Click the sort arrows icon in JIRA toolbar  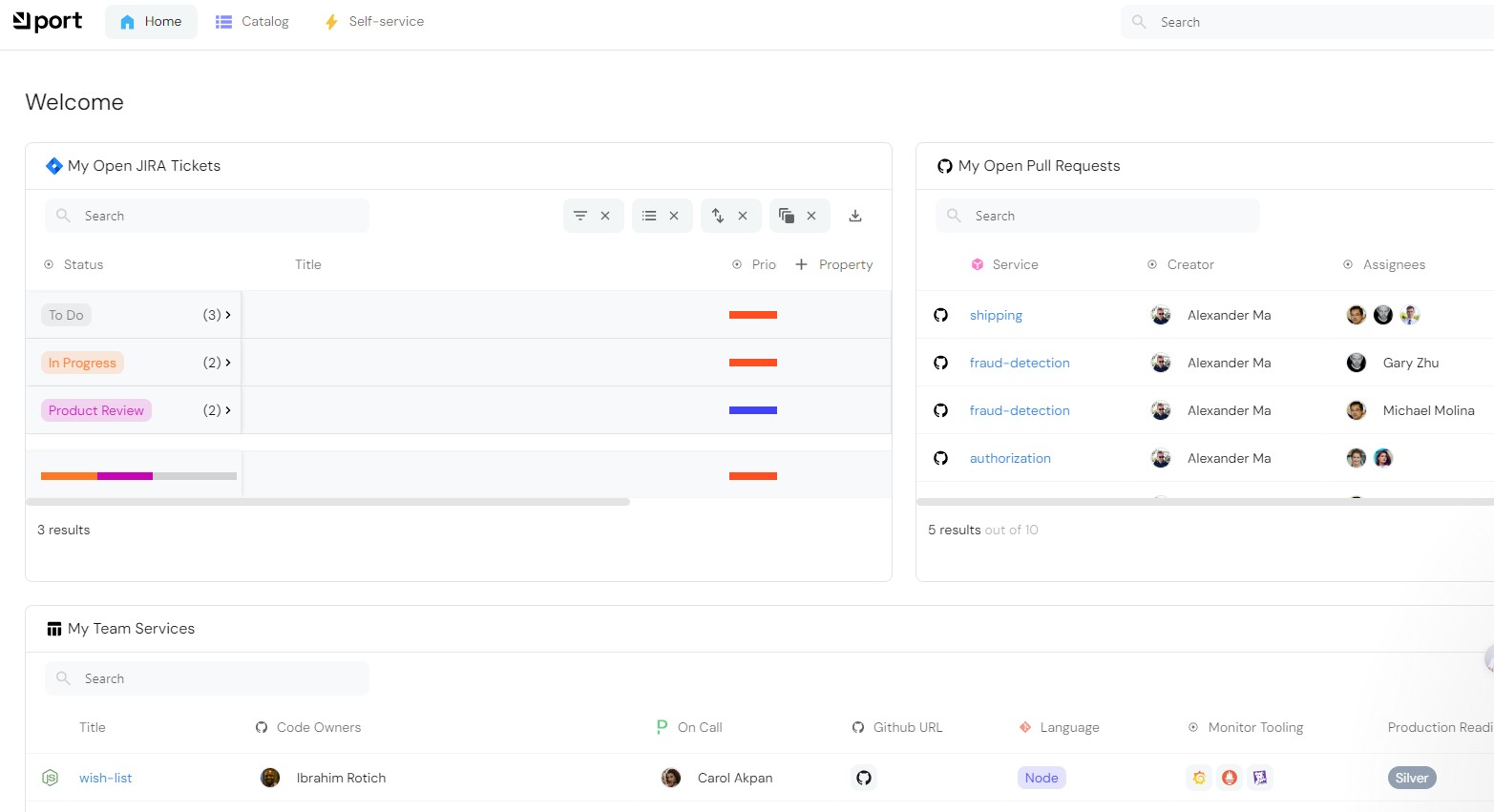(x=718, y=216)
